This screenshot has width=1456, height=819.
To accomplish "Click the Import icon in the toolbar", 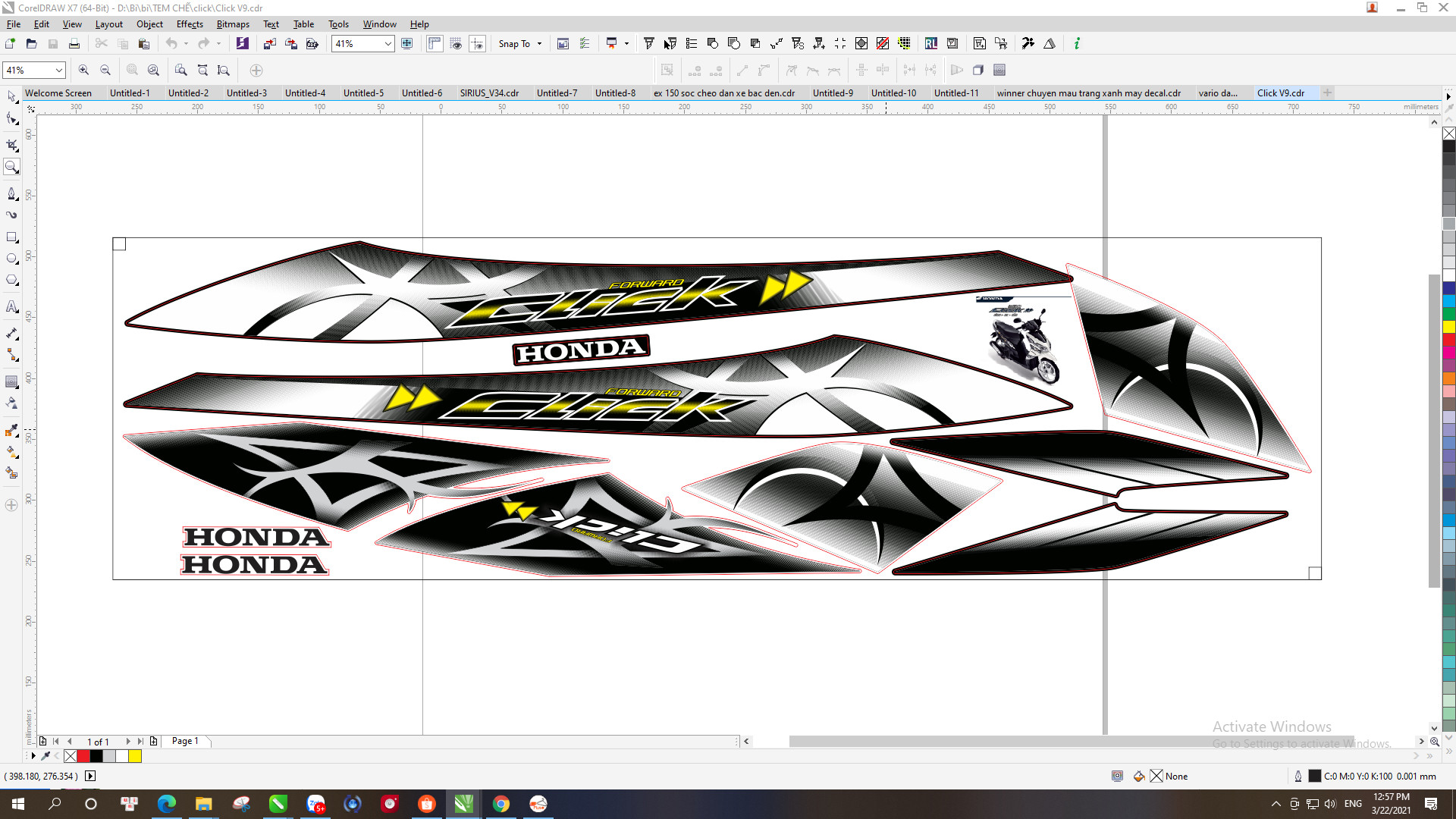I will [270, 44].
